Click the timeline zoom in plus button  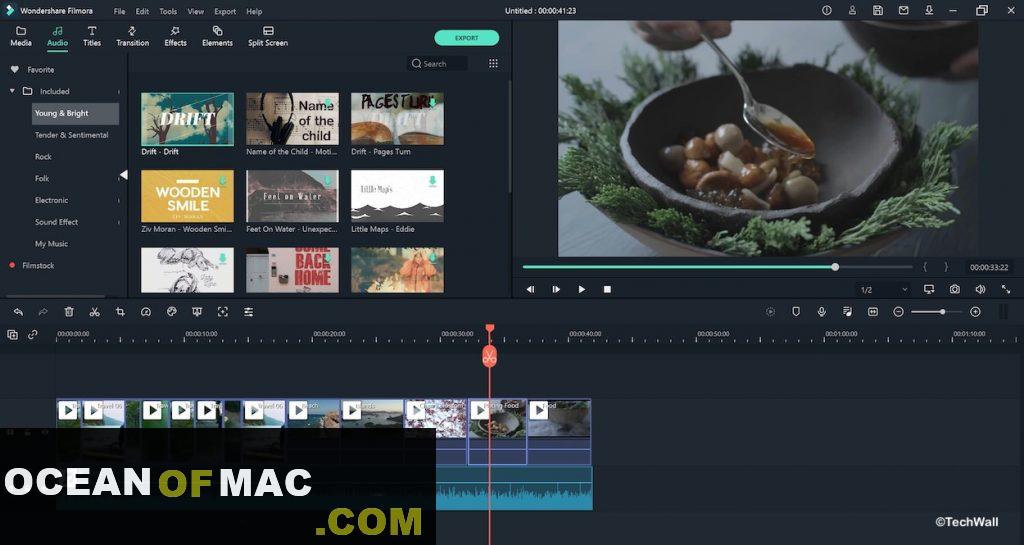[x=975, y=312]
